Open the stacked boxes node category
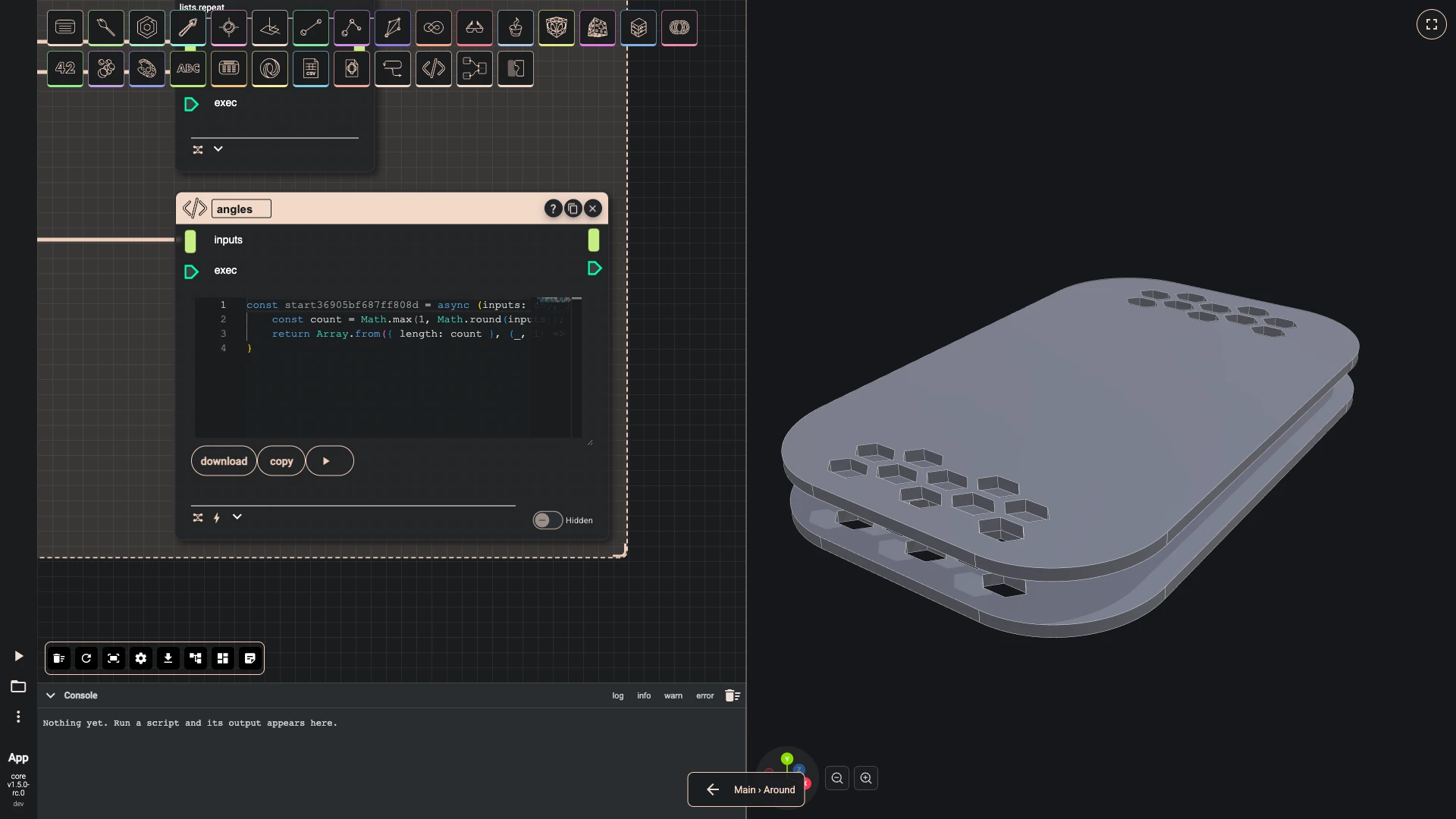The height and width of the screenshot is (819, 1456). click(x=639, y=27)
